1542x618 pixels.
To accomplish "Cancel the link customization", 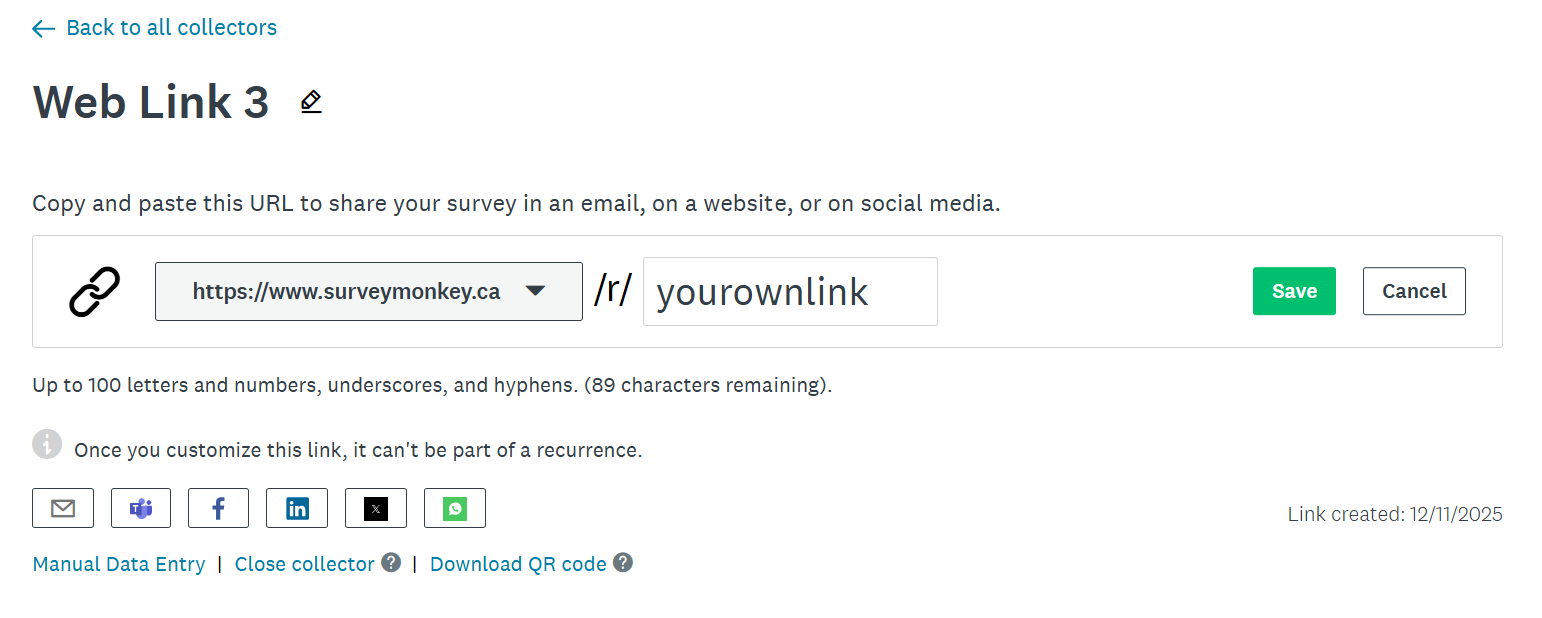I will (x=1414, y=291).
